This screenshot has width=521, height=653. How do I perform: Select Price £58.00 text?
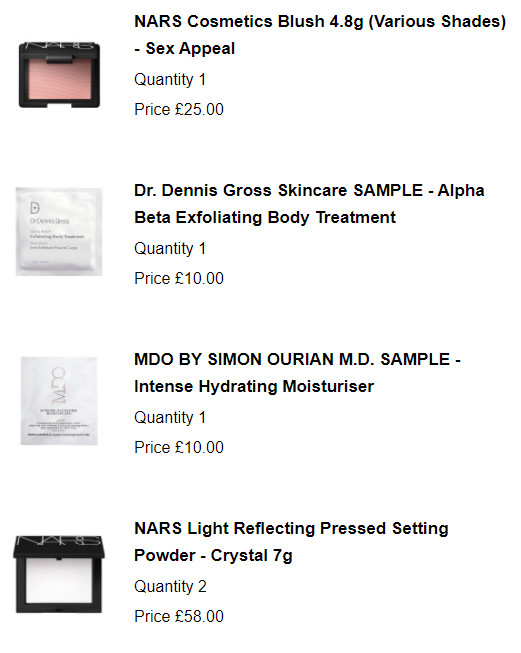(179, 617)
